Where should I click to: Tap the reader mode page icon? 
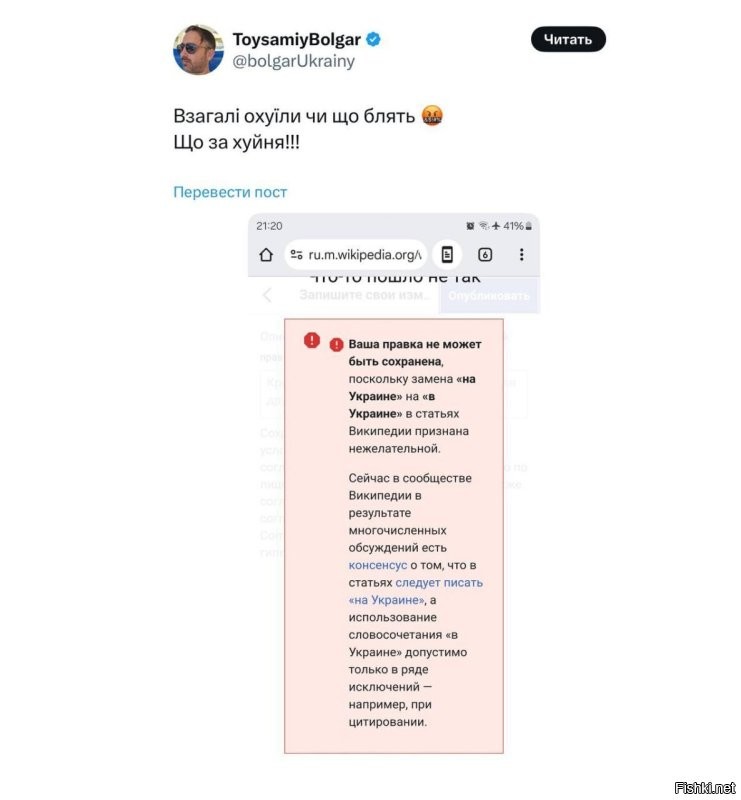pyautogui.click(x=447, y=254)
